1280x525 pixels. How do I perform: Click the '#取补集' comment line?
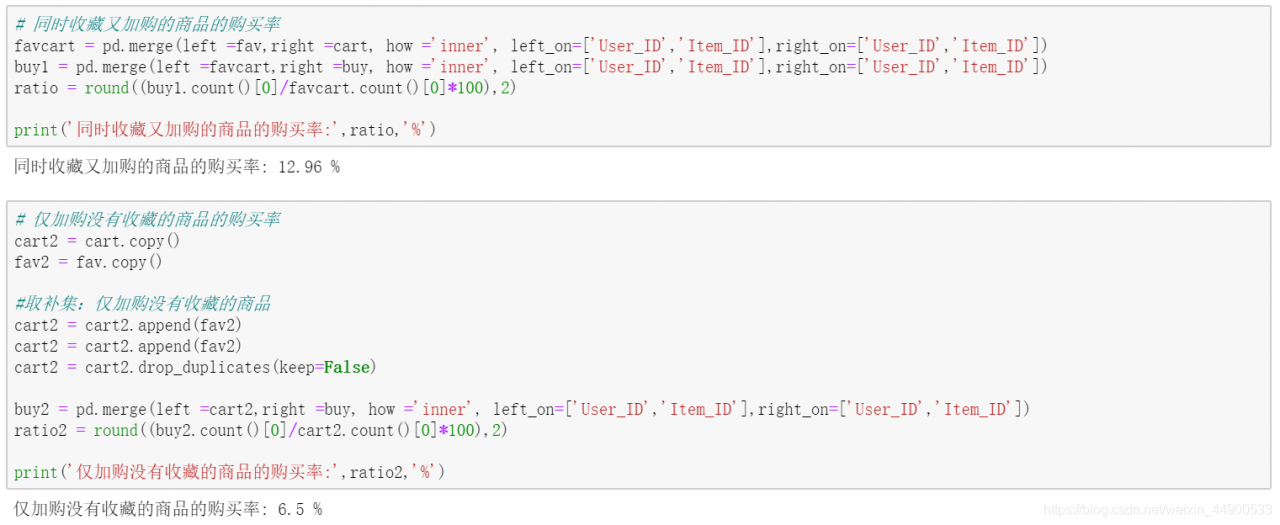[142, 303]
